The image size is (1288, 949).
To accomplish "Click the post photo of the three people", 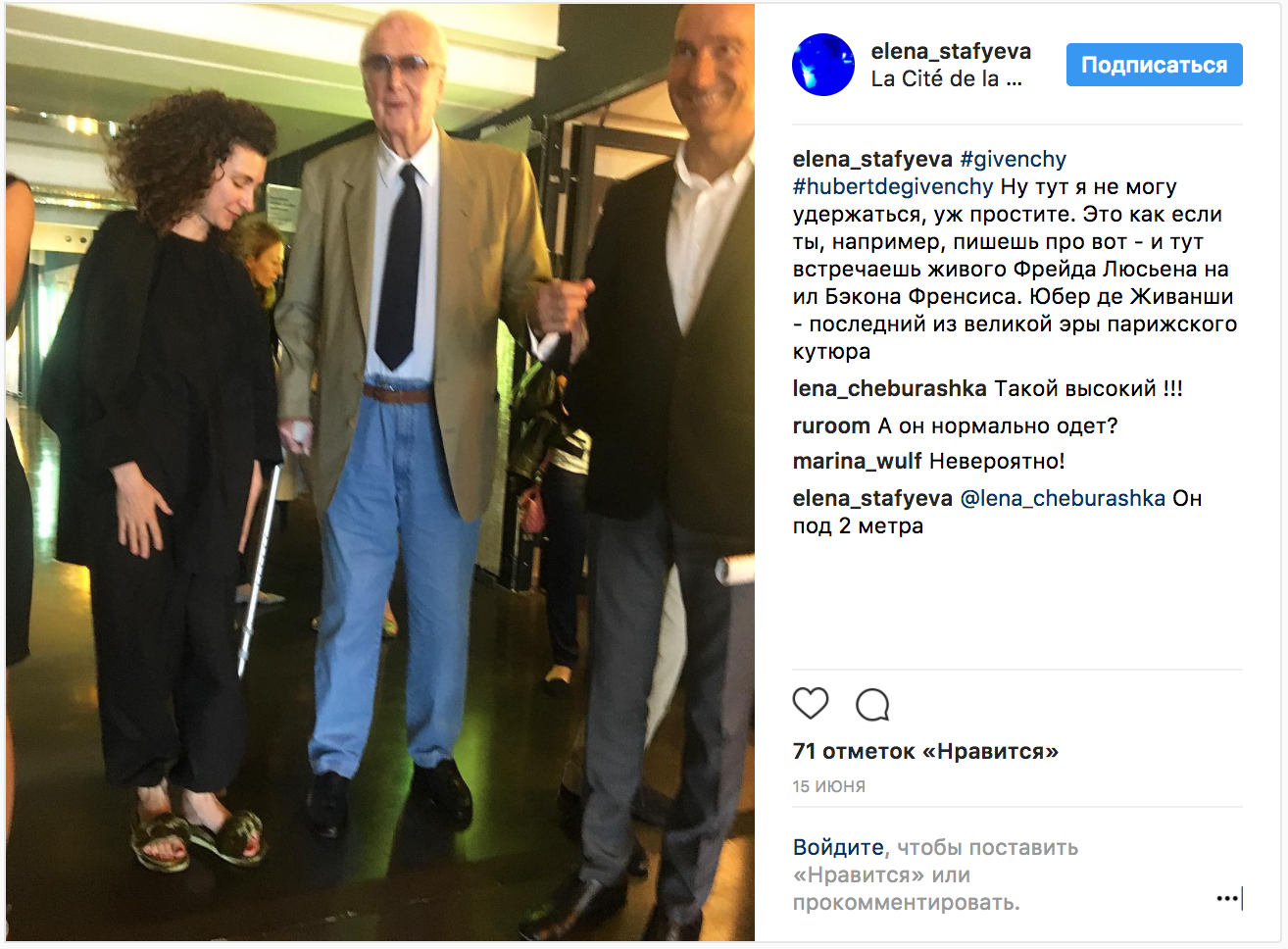I will (380, 473).
